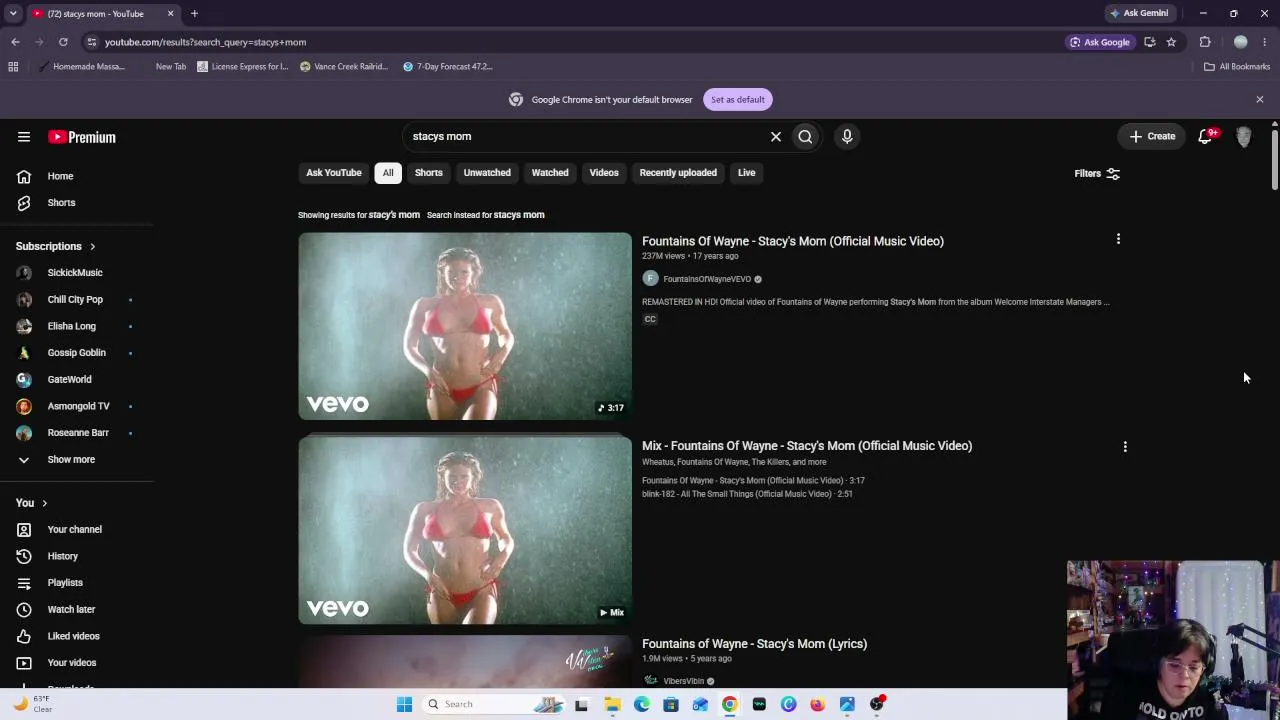The height and width of the screenshot is (720, 1280).
Task: Open the Home icon in sidebar
Action: tap(24, 176)
